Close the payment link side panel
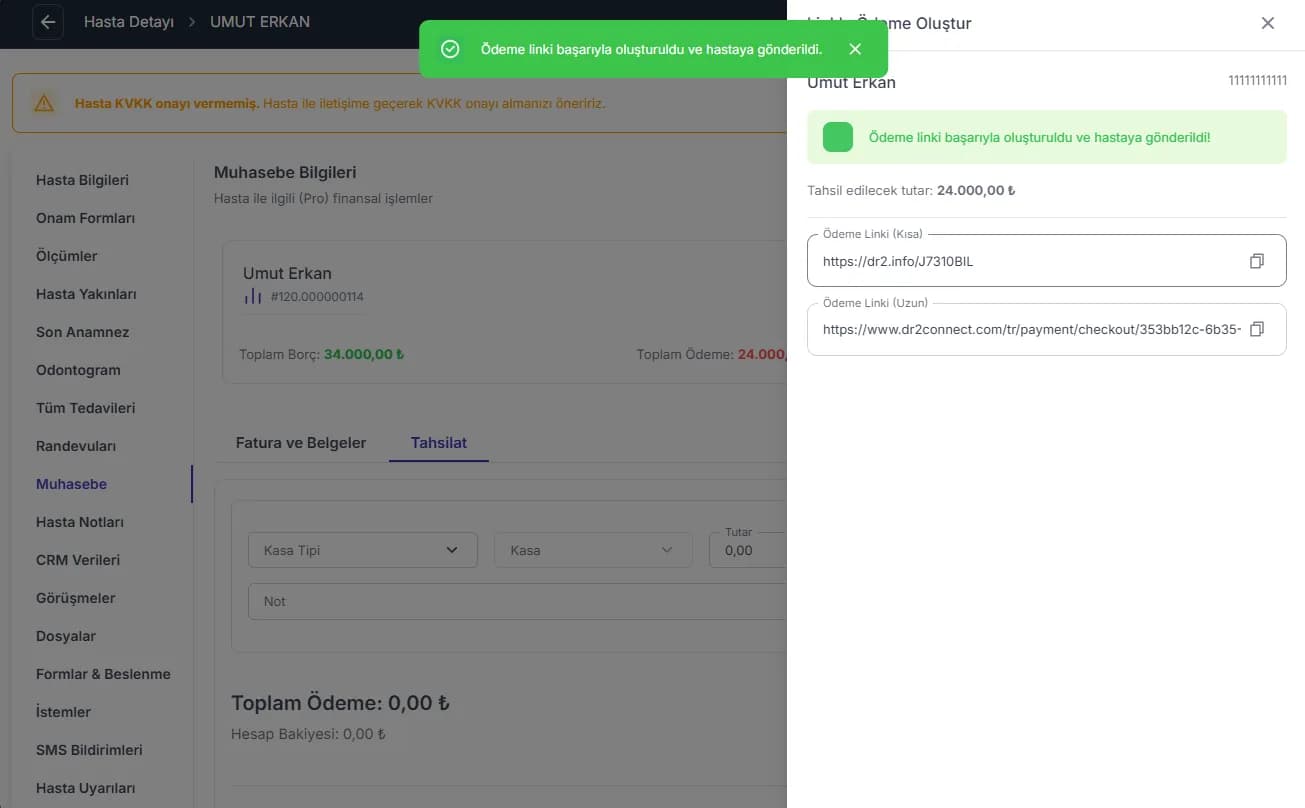This screenshot has height=808, width=1305. tap(1268, 23)
